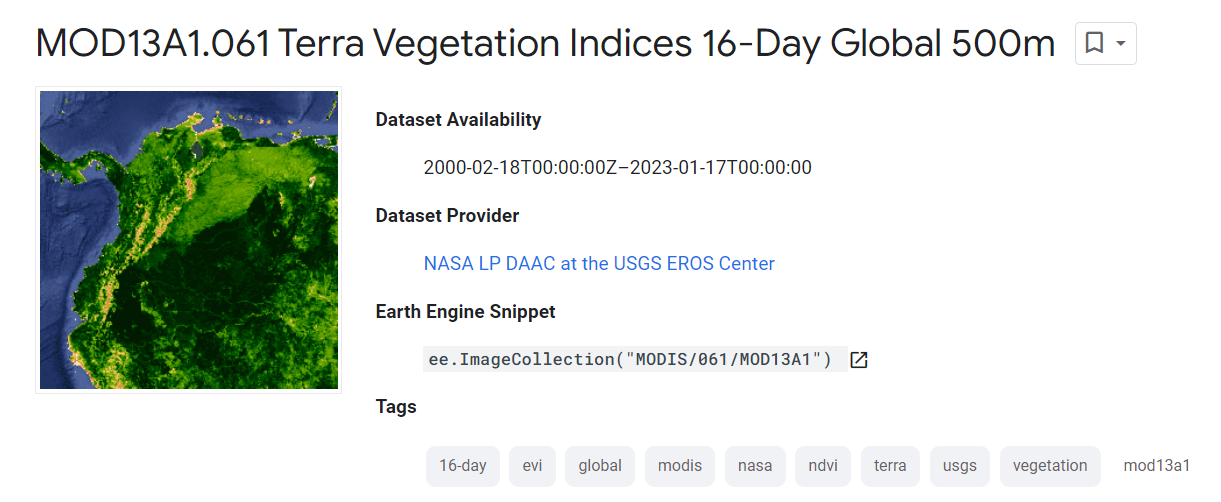Expand the bookmark dropdown arrow
The image size is (1221, 502).
[x=1121, y=43]
